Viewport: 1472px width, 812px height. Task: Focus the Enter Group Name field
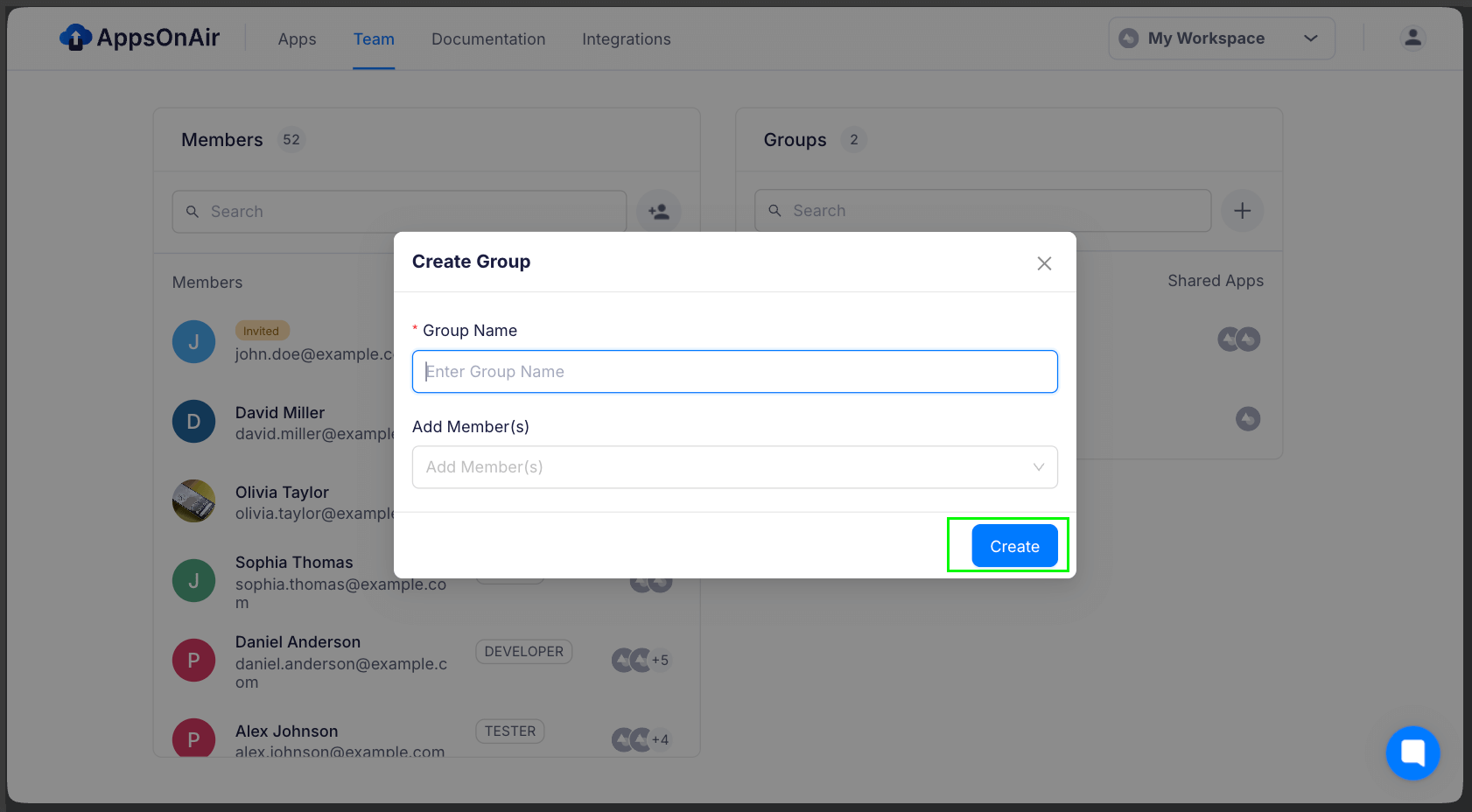pos(733,372)
